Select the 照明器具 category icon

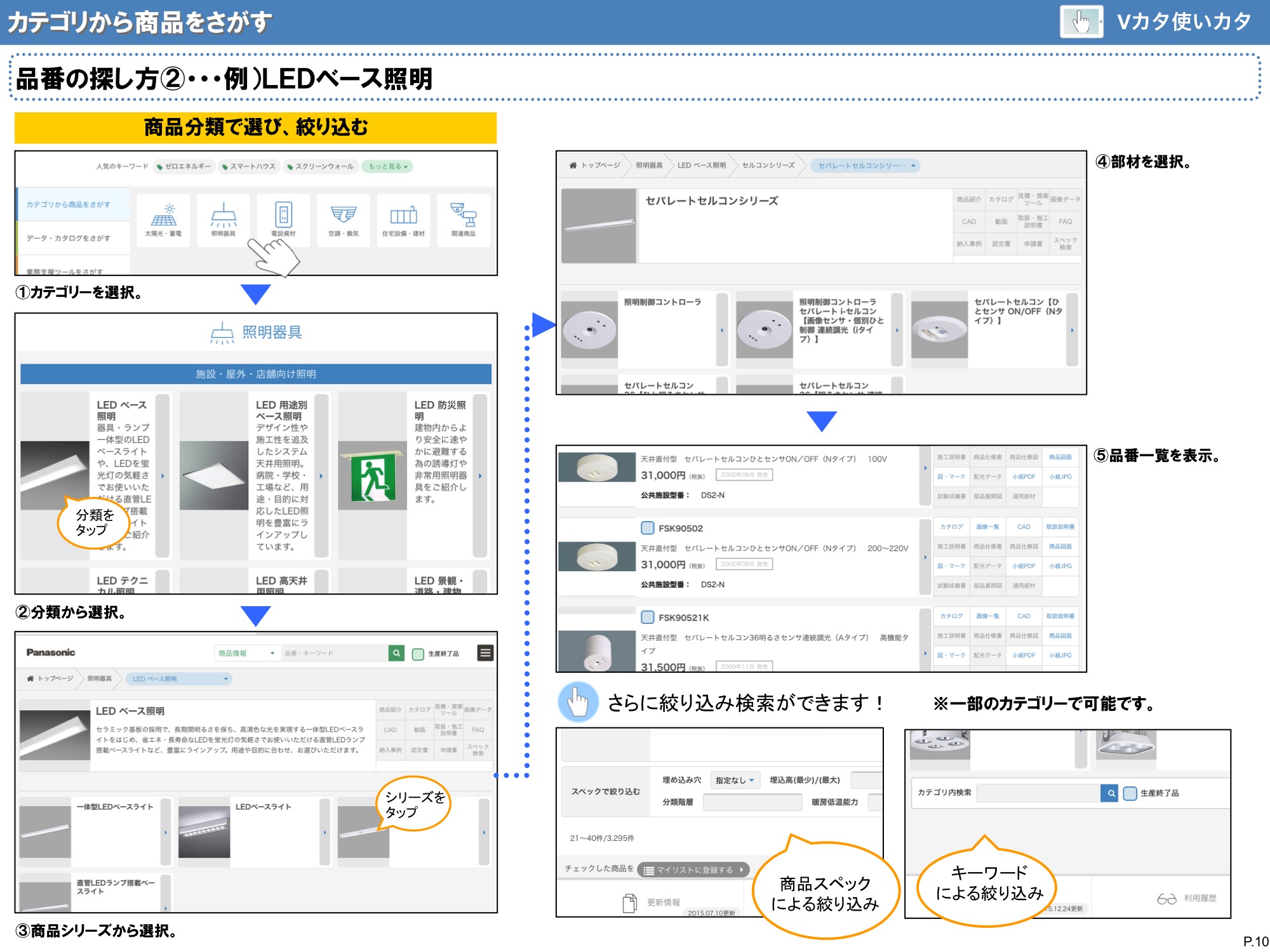(x=222, y=221)
